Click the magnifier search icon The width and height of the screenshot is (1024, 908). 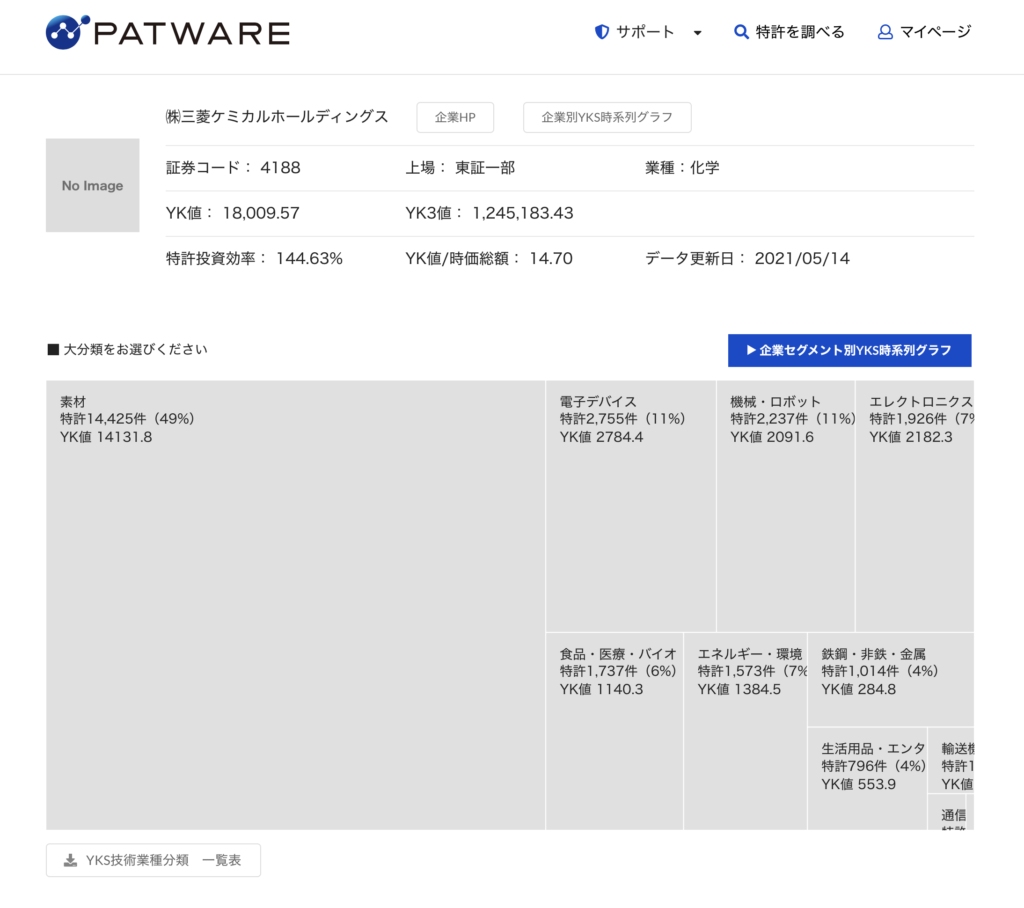coord(741,32)
